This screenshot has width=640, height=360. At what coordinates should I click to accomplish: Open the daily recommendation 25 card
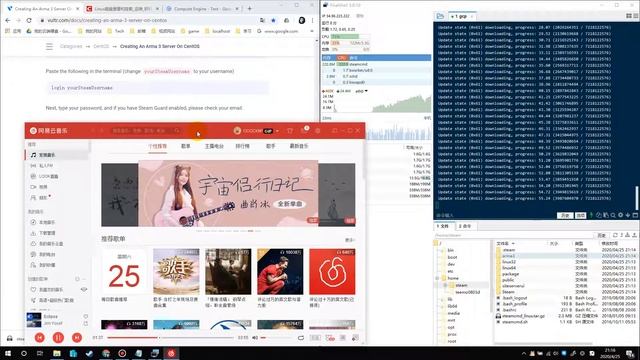124,272
